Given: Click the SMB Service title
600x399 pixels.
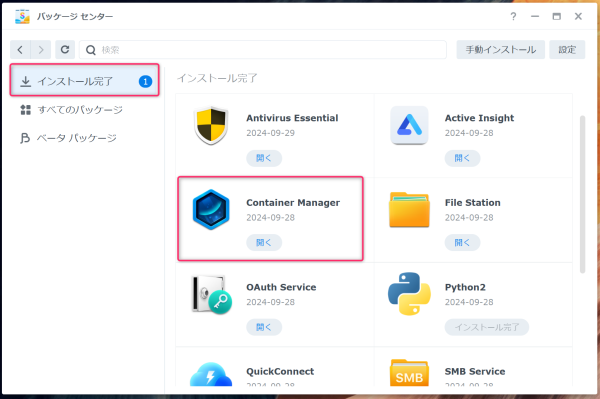Looking at the screenshot, I should point(475,371).
